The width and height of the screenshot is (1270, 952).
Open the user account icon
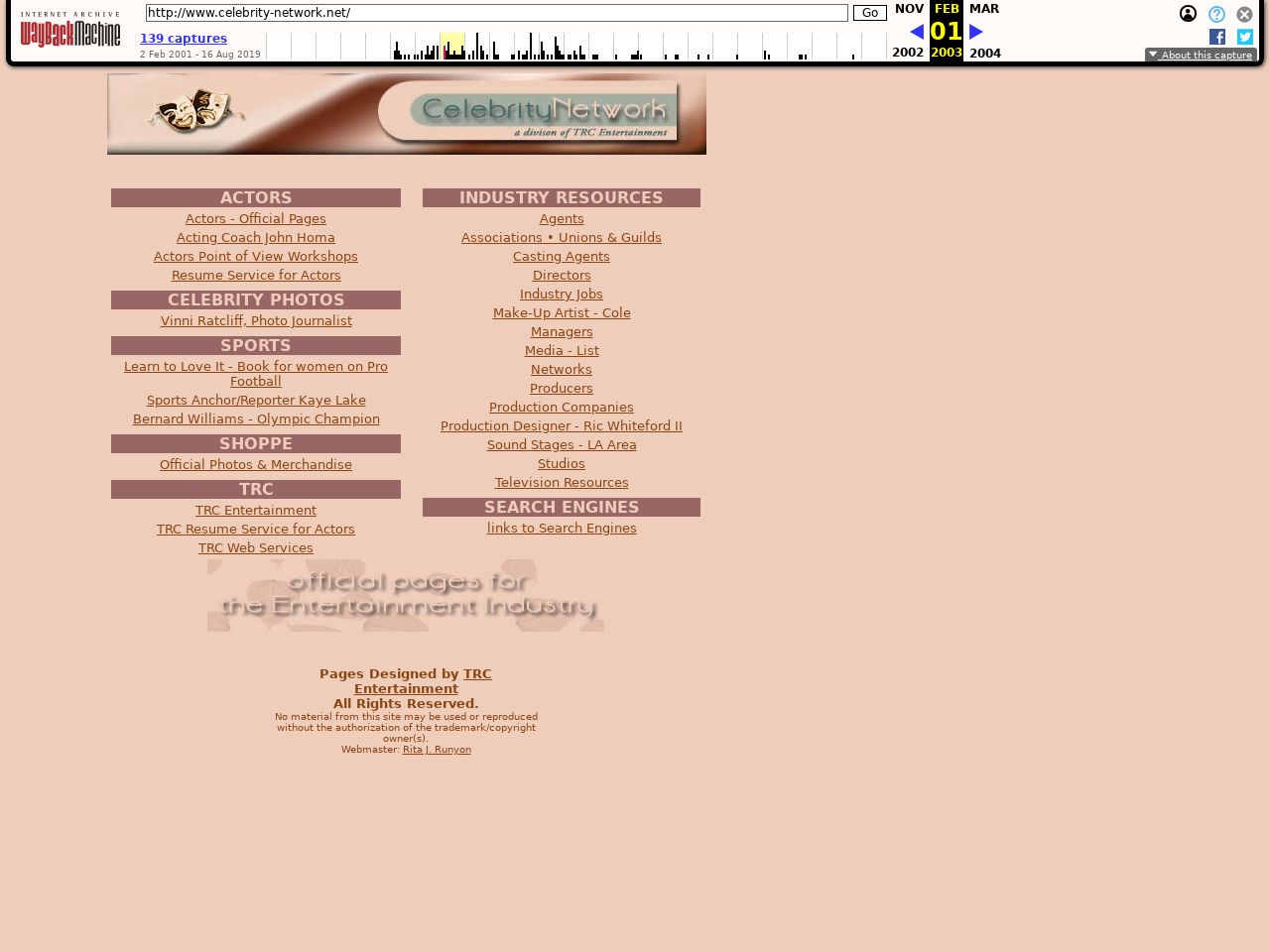(1188, 14)
